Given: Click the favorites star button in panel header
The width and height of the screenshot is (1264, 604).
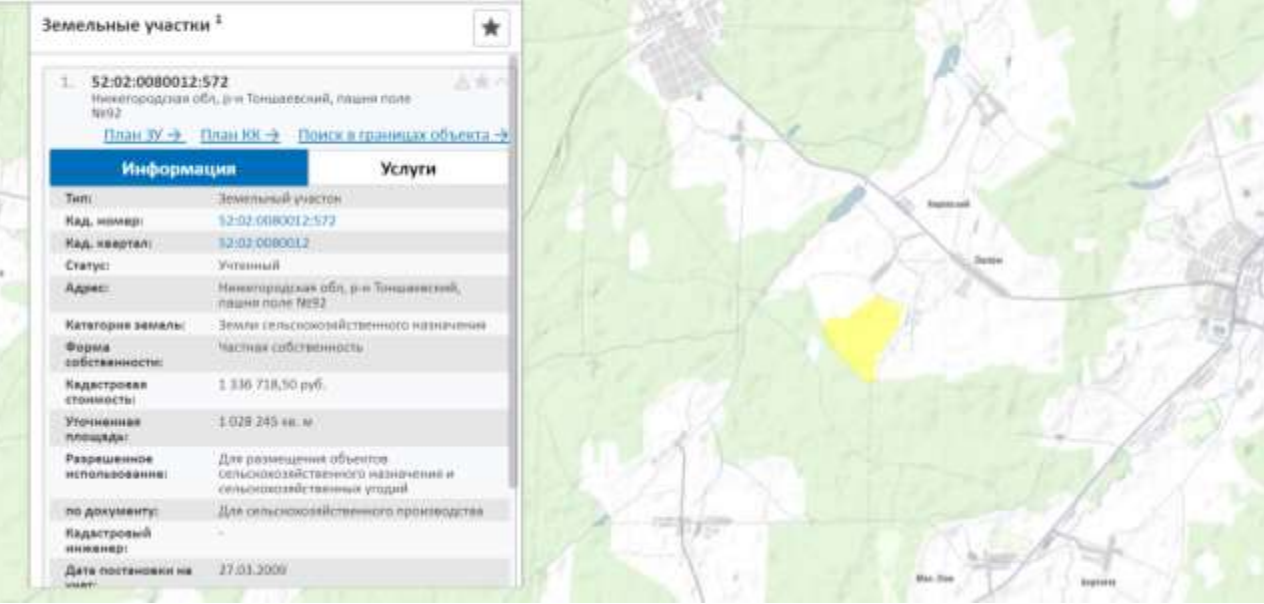Looking at the screenshot, I should point(490,28).
